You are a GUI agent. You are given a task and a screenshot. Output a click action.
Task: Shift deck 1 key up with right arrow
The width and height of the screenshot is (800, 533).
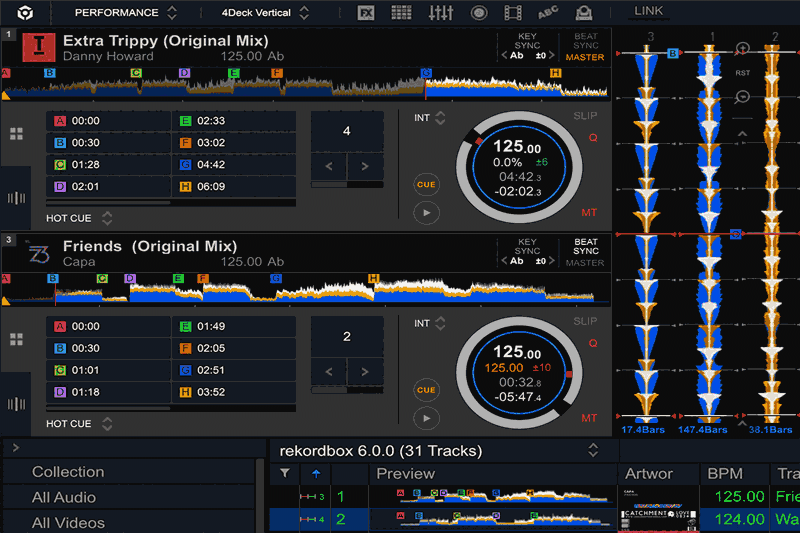[x=552, y=55]
